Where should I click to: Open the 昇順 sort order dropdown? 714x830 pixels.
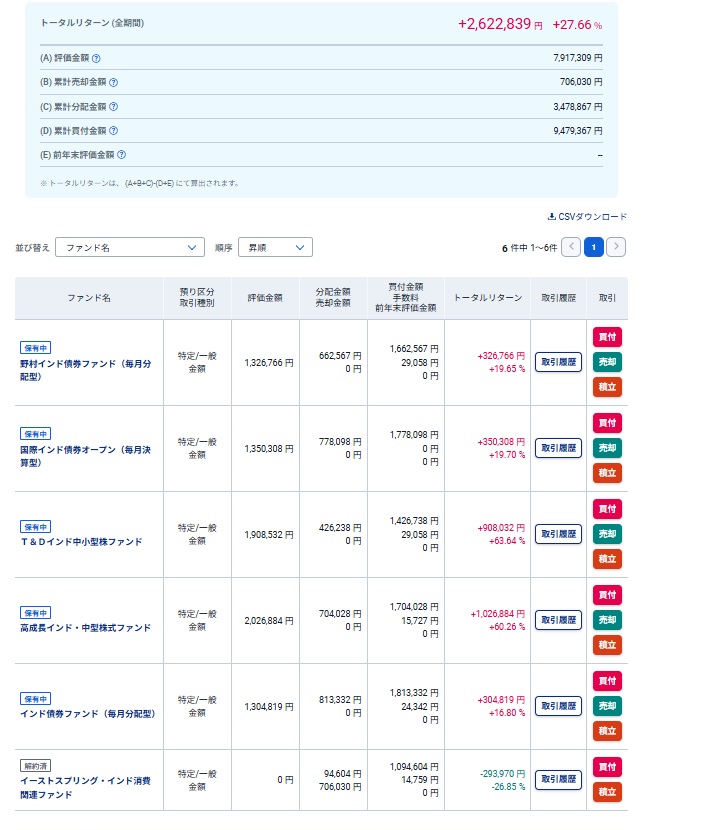coord(275,247)
